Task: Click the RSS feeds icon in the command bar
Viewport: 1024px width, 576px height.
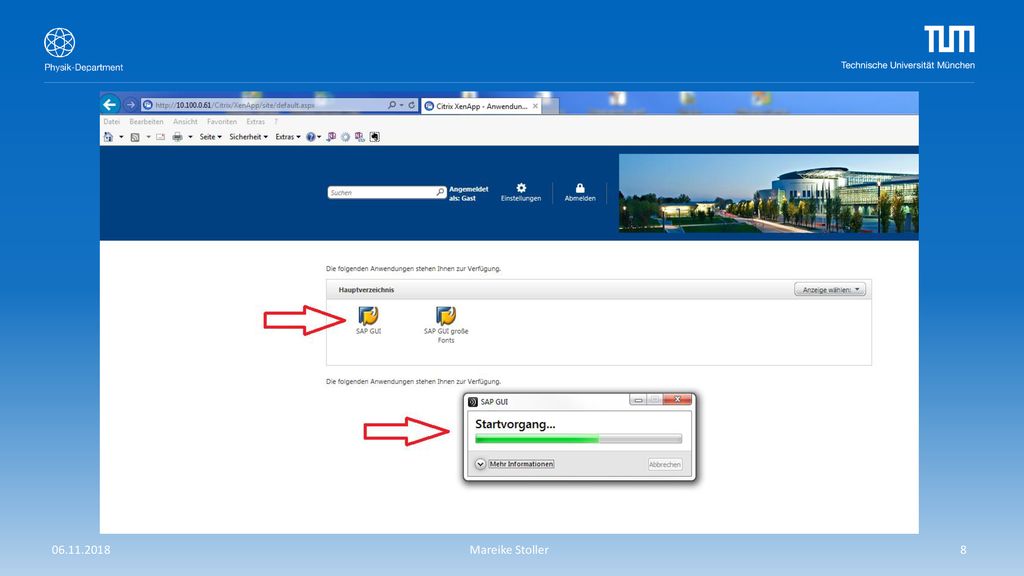Action: 135,137
